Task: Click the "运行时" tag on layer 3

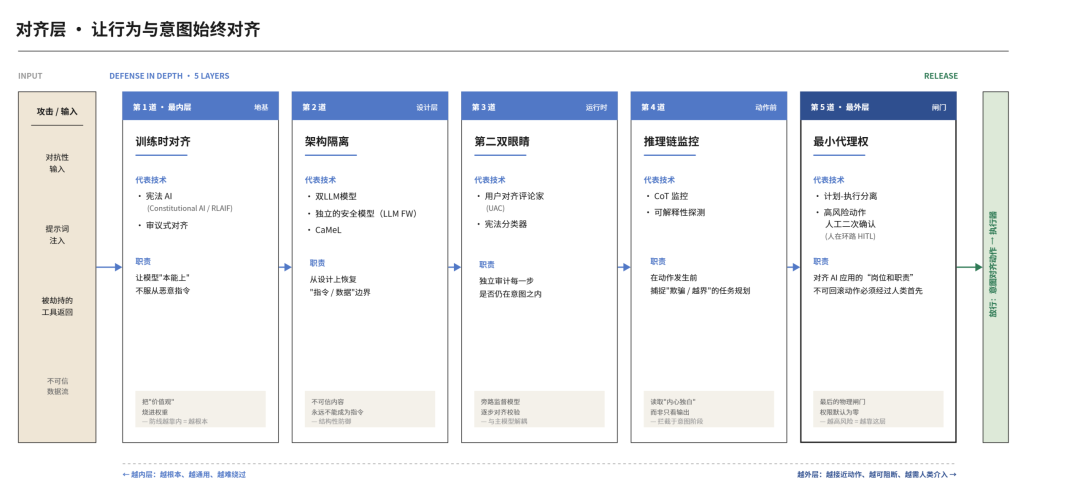Action: click(x=596, y=107)
